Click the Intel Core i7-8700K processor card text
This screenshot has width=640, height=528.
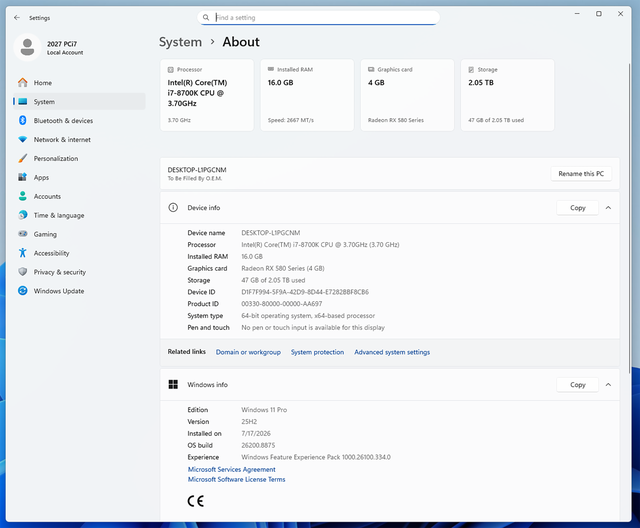coord(198,93)
